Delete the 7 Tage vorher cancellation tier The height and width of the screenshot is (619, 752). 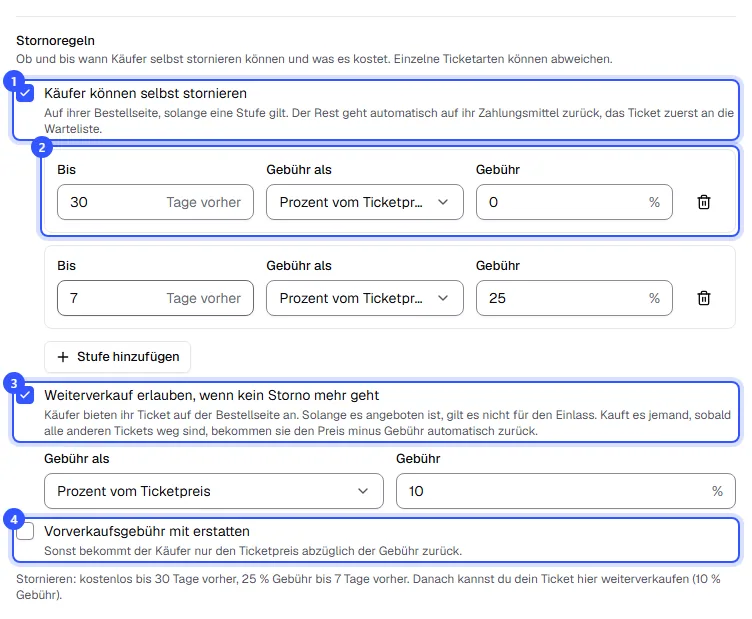coord(704,298)
